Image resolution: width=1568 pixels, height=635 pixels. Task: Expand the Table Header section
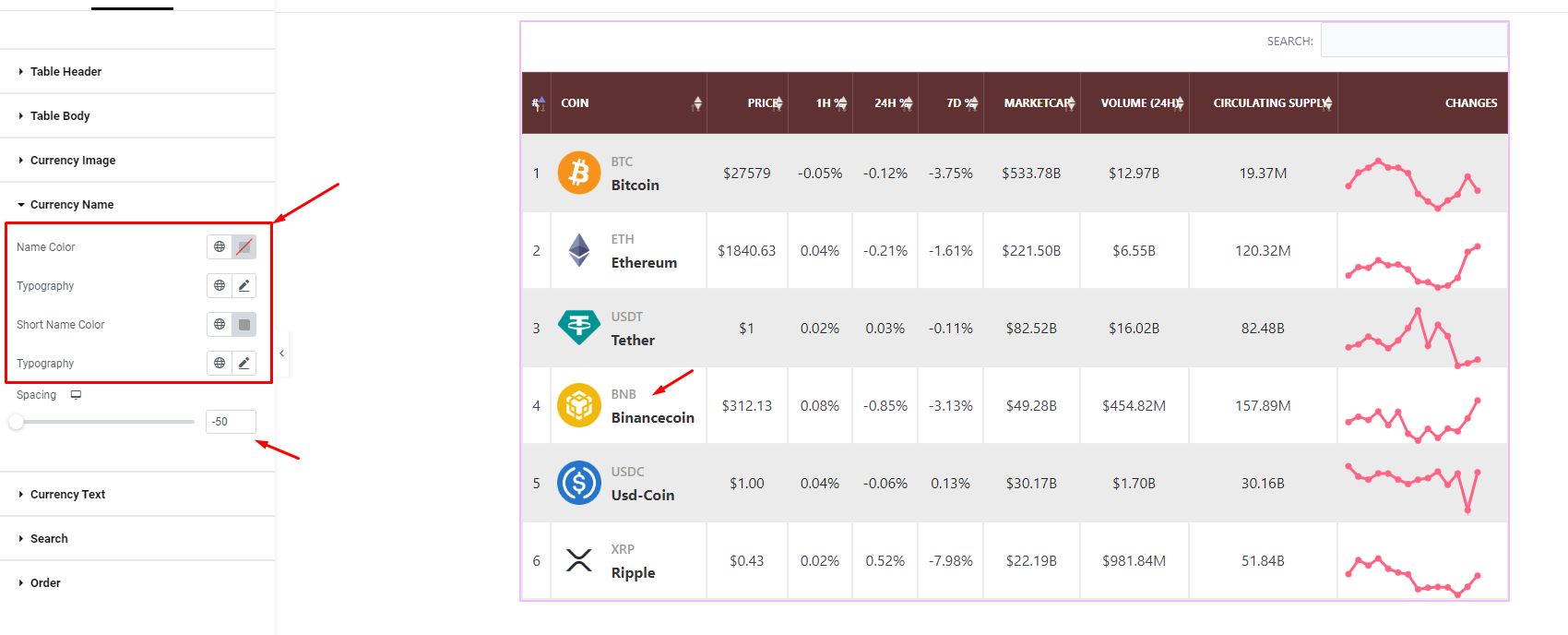[67, 71]
